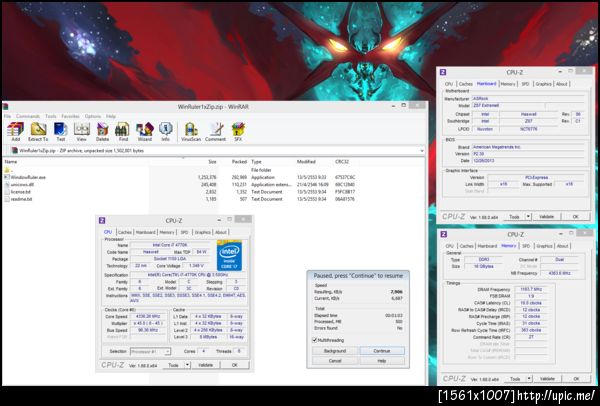
Task: Click the Help button in benchmark dialog
Action: (x=382, y=361)
